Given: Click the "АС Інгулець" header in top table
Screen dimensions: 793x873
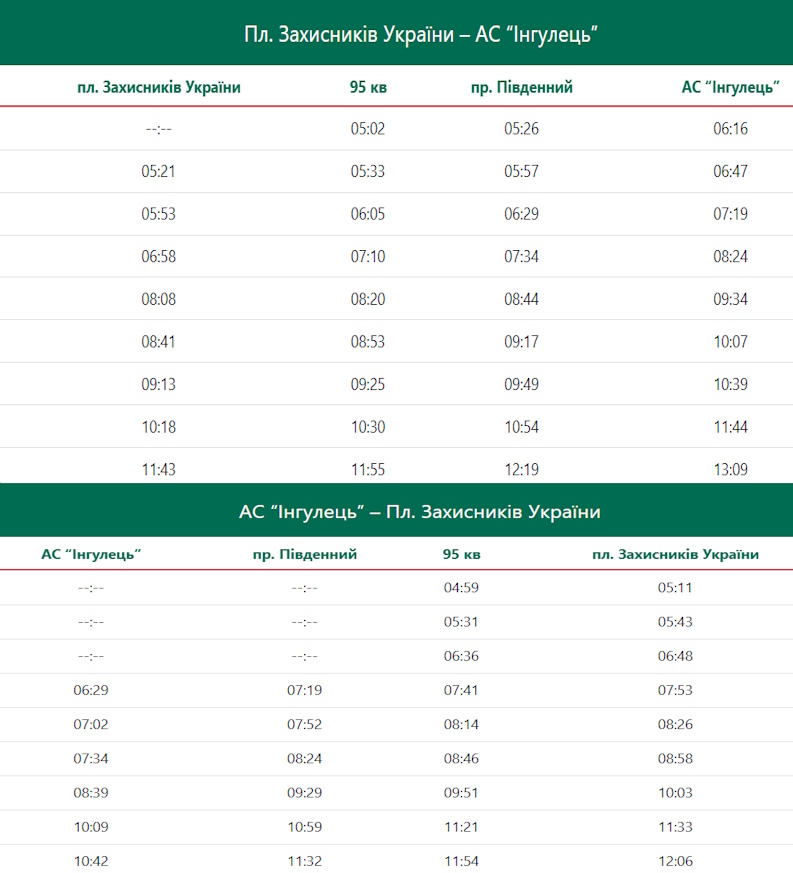Looking at the screenshot, I should click(730, 87).
